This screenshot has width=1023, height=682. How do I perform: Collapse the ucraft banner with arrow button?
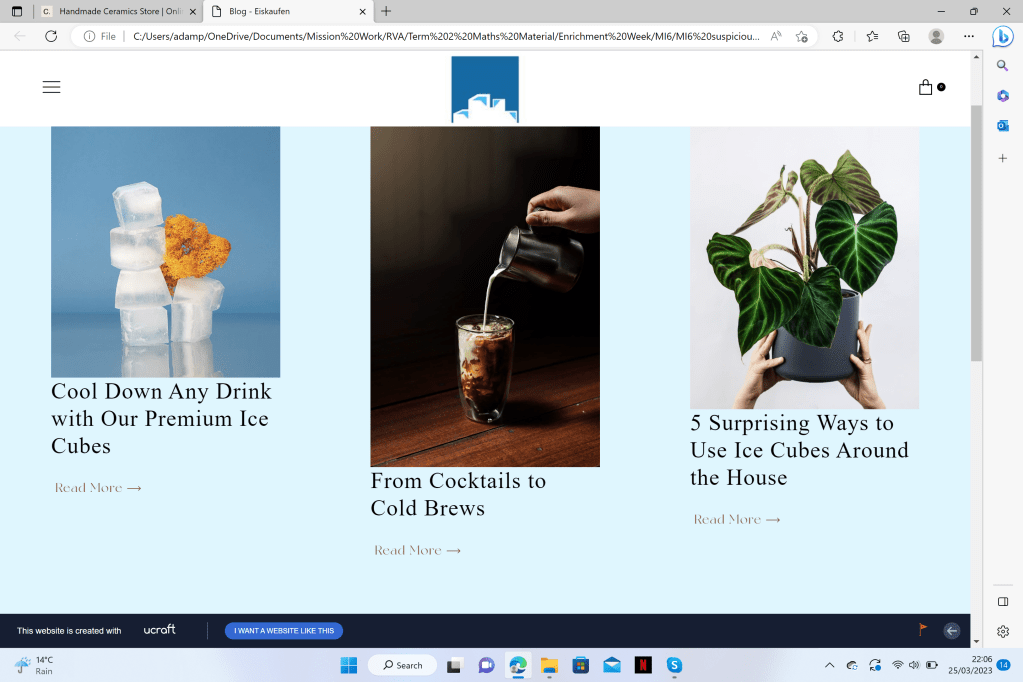[952, 630]
